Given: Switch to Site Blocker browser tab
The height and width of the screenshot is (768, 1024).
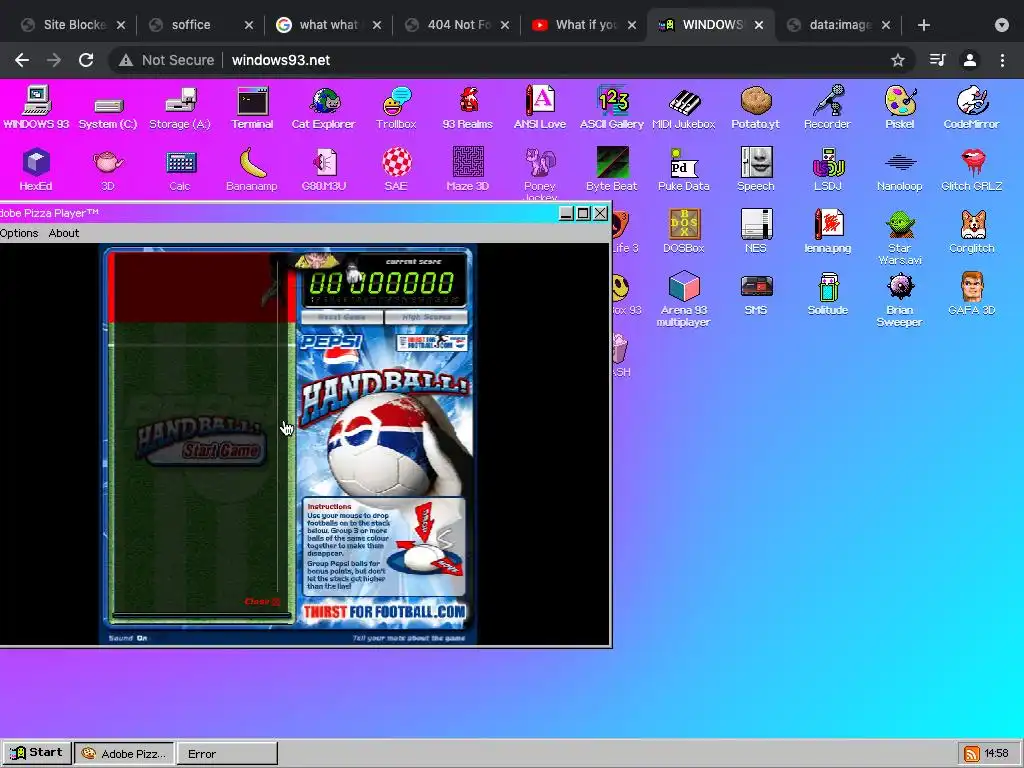Looking at the screenshot, I should [73, 25].
